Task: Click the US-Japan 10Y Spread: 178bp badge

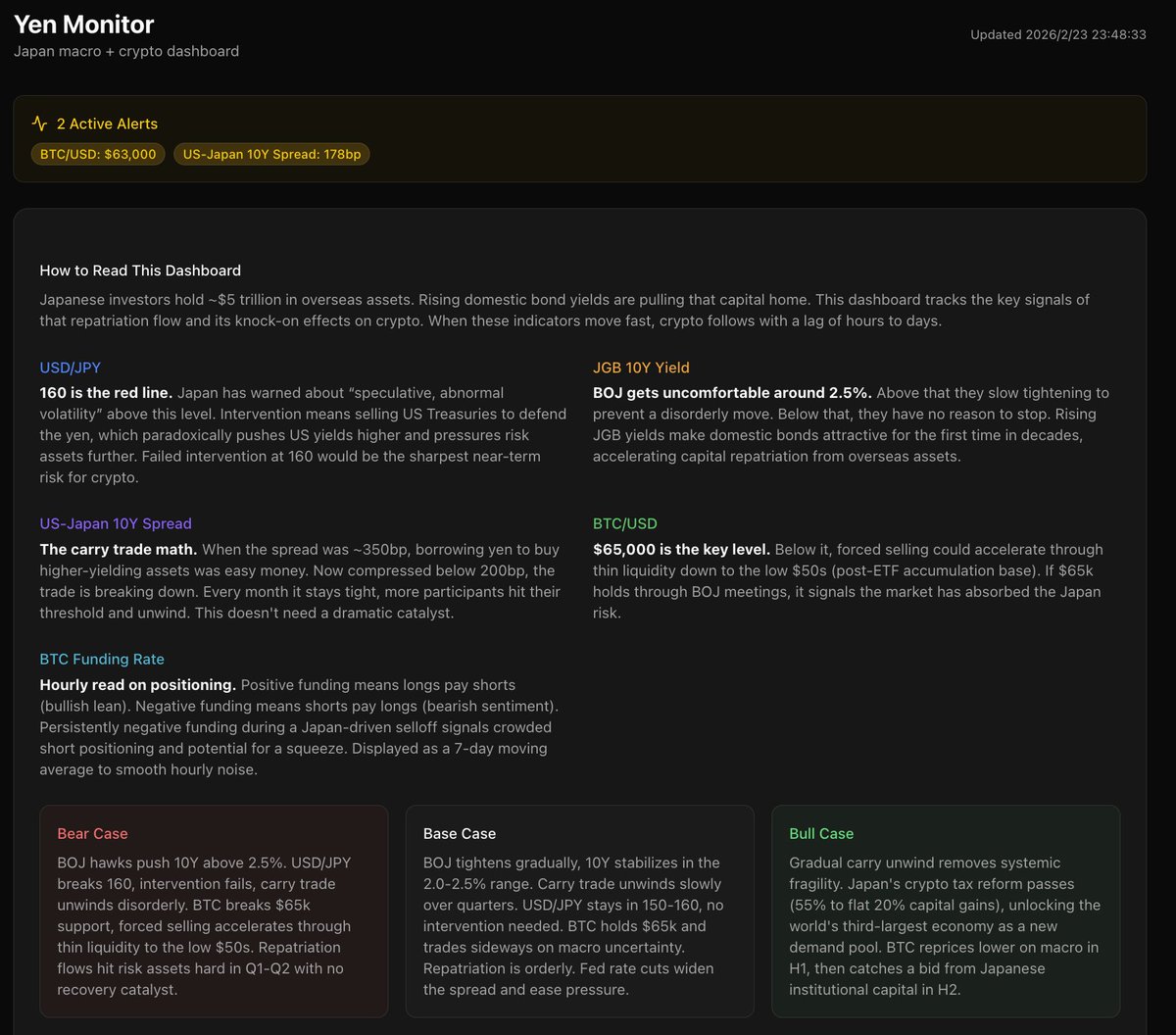Action: (x=271, y=154)
